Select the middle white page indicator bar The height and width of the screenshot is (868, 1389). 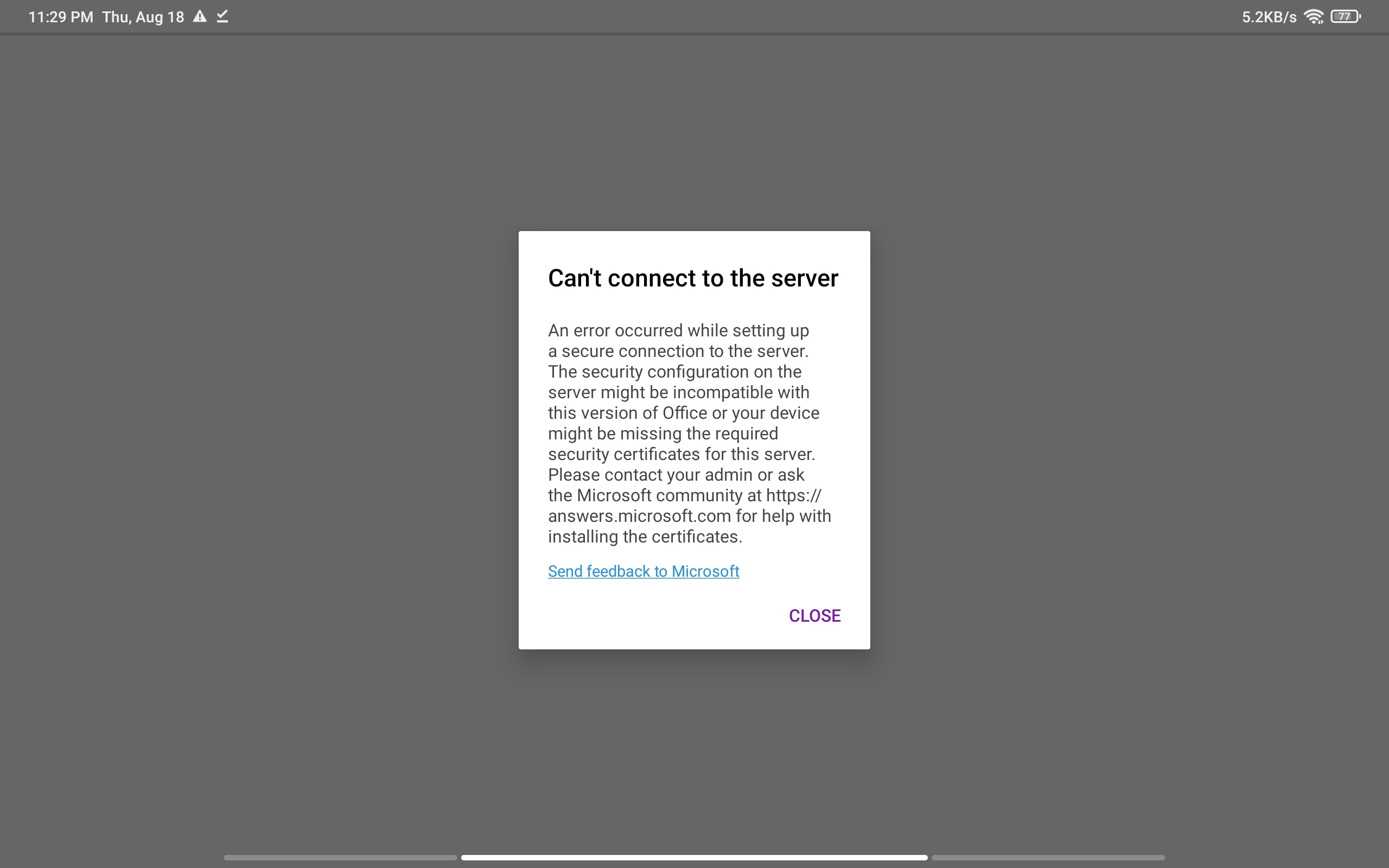point(694,858)
